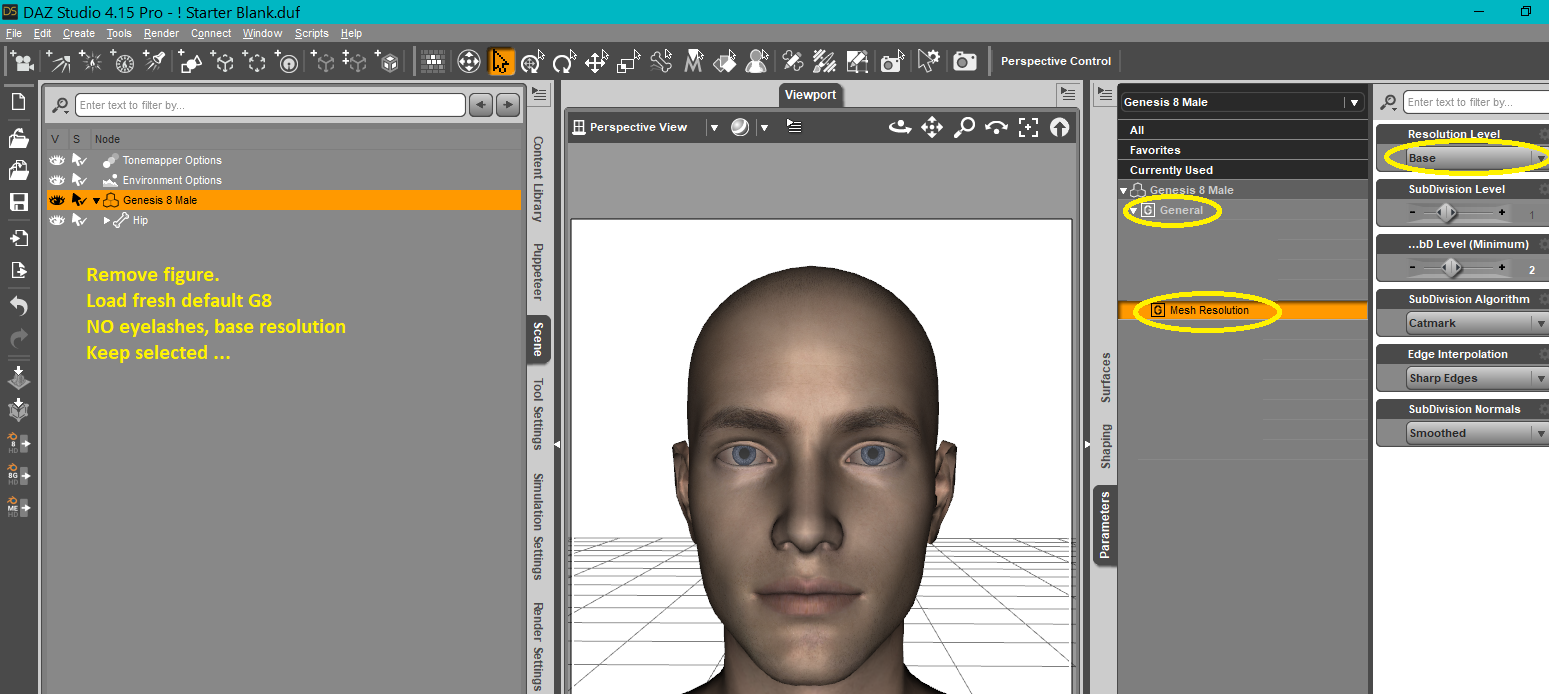Click the viewport Reset view up-arrow icon
The width and height of the screenshot is (1549, 694).
click(1059, 127)
